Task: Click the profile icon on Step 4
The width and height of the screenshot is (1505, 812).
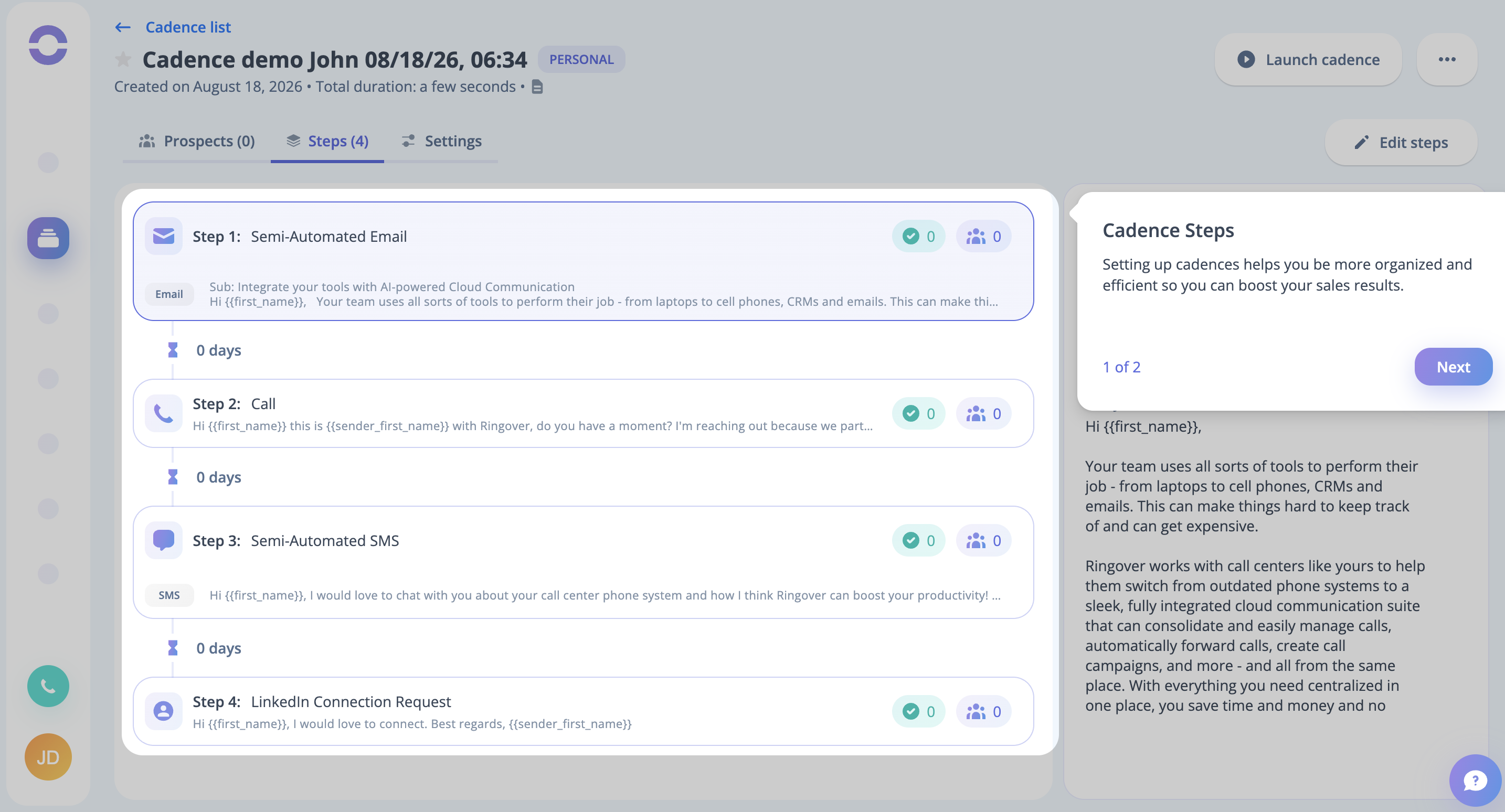Action: (164, 711)
